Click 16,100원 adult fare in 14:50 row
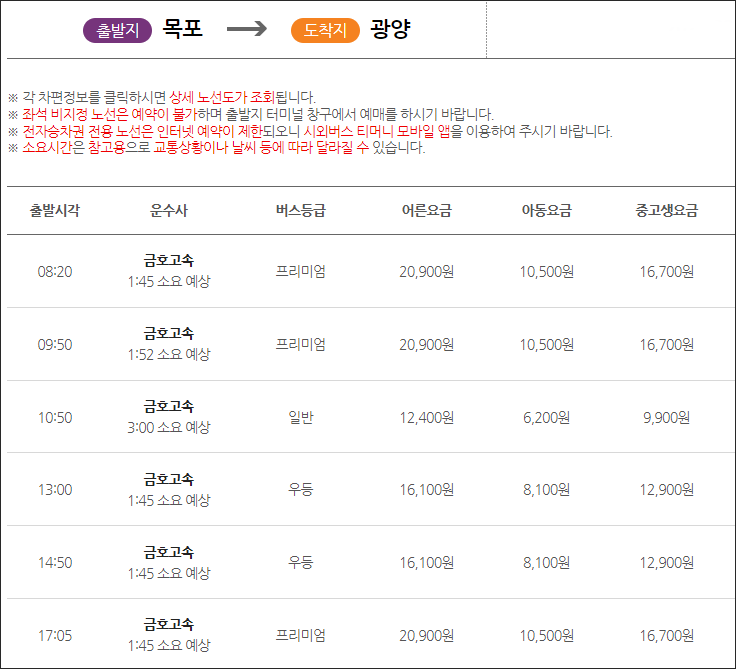The width and height of the screenshot is (736, 669). pyautogui.click(x=427, y=562)
